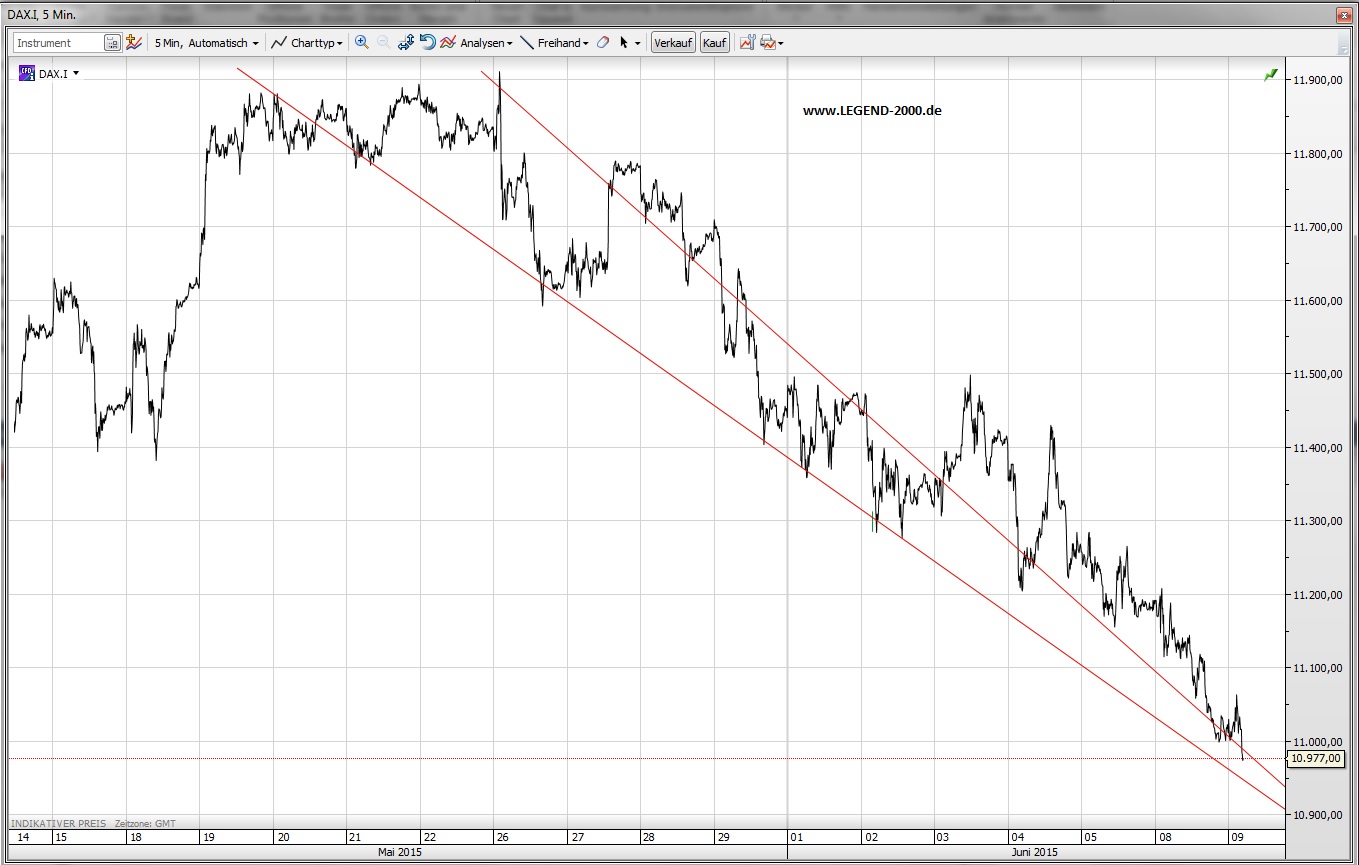
Task: Click the grayed Zoom out magnifier icon
Action: click(383, 43)
